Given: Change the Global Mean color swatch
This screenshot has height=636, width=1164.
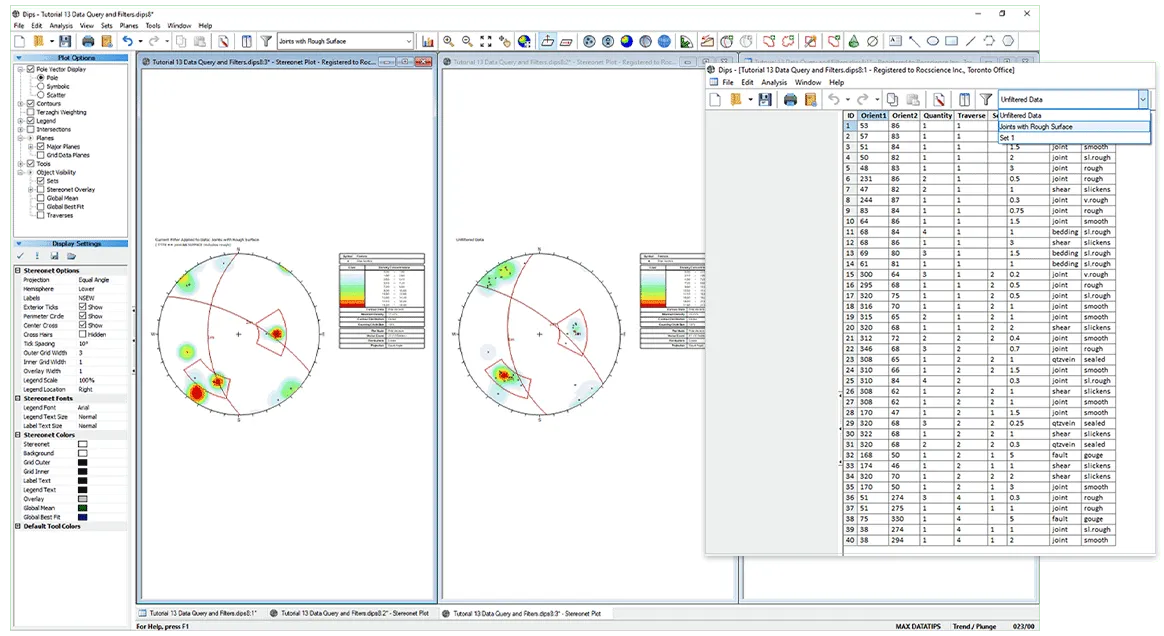Looking at the screenshot, I should pos(82,508).
